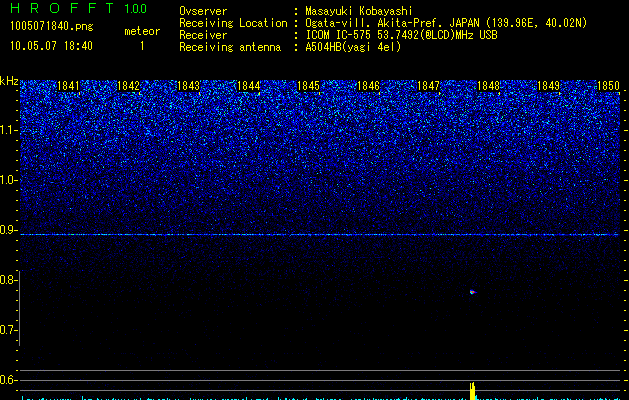Screen dimensions: 629x400
Task: Select the A504HB(yagi 4el) antenna text
Action: tap(353, 47)
